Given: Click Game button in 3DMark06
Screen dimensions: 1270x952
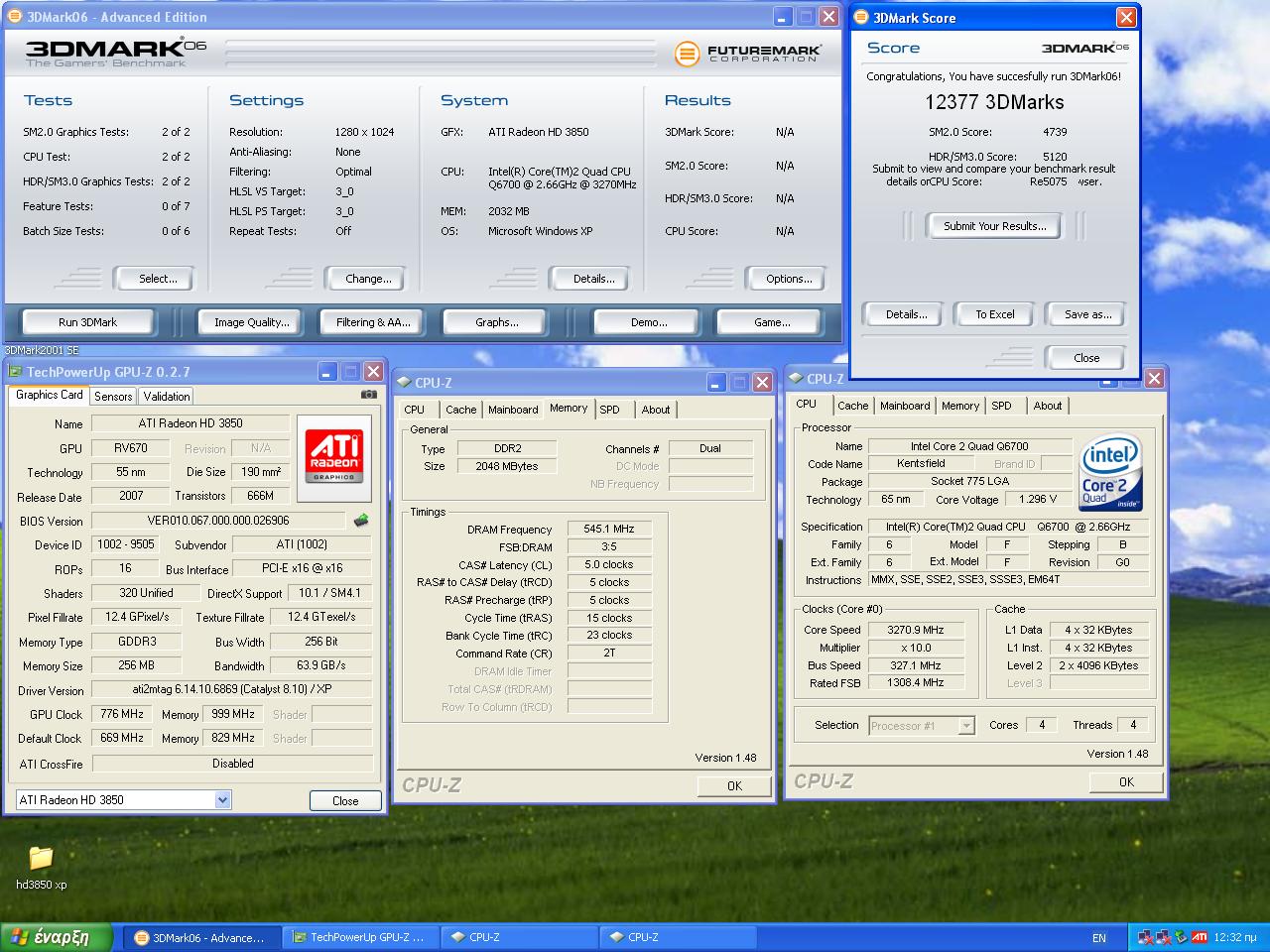Looking at the screenshot, I should [x=772, y=322].
